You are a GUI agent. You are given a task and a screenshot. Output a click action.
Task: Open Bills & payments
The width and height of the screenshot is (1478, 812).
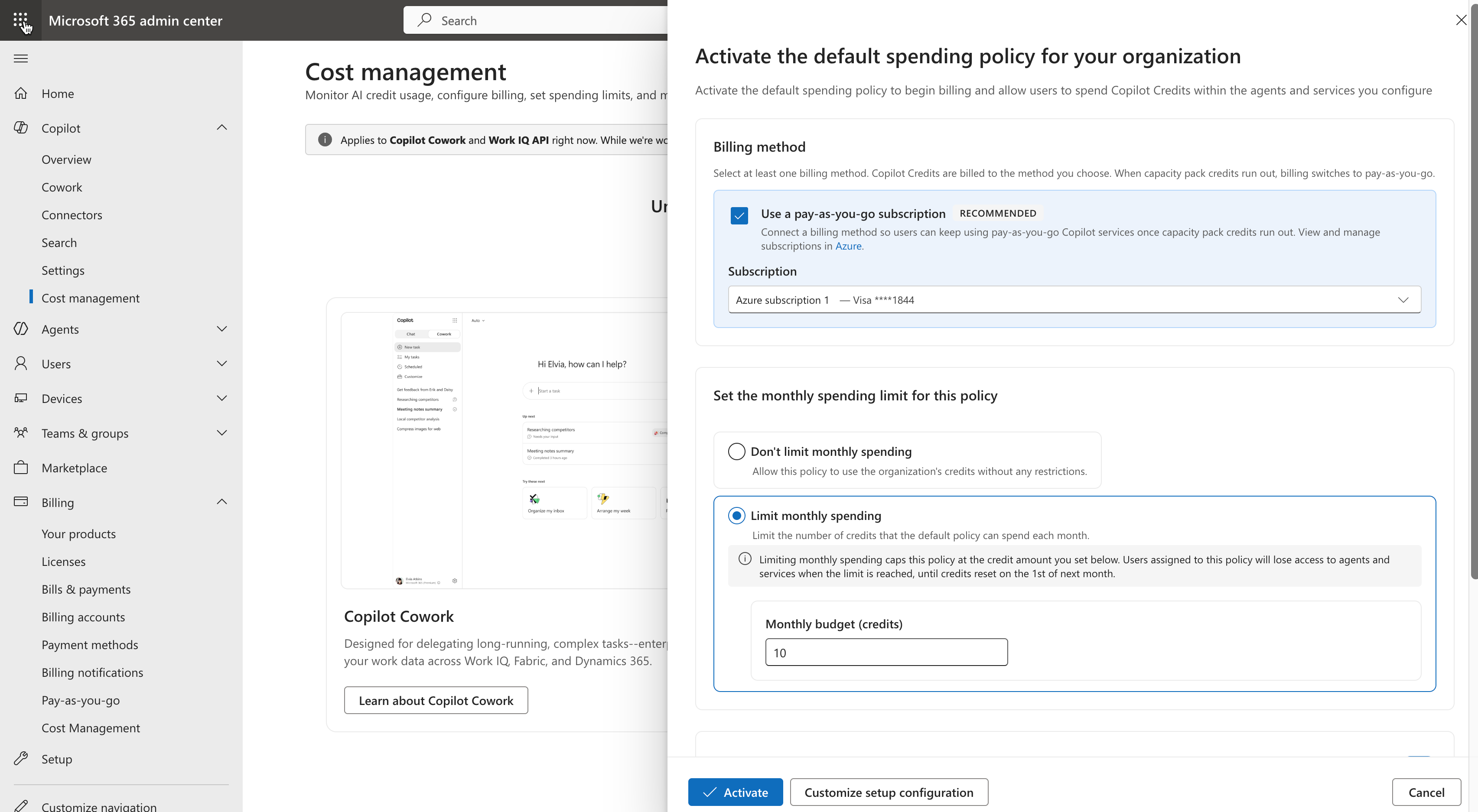coord(85,590)
